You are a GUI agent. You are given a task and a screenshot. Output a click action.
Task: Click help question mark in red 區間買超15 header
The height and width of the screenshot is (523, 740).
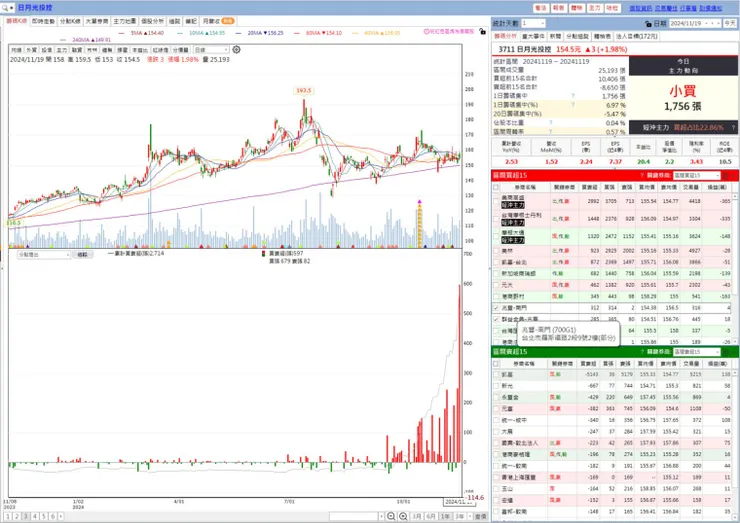click(642, 176)
